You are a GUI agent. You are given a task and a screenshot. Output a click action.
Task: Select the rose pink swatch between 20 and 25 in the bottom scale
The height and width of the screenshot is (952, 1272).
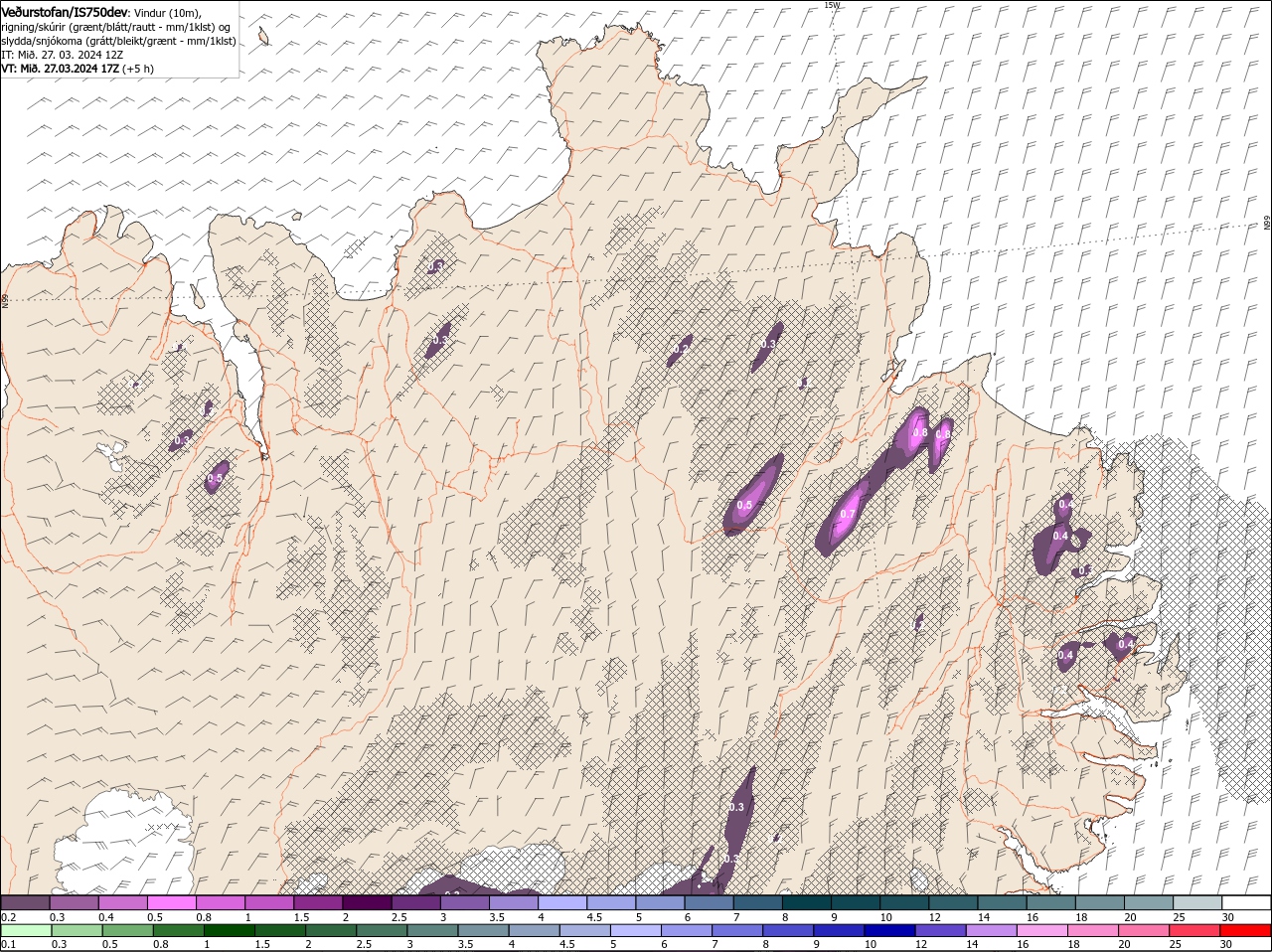point(1143,931)
